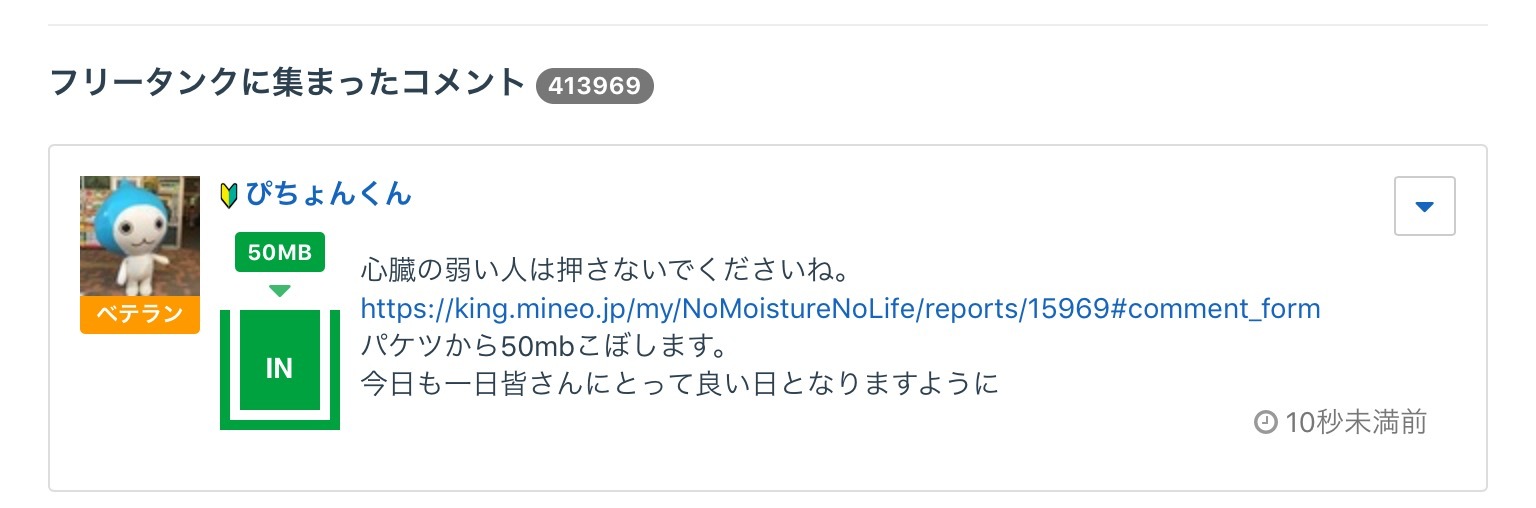Open ぴちょんくん's avatar image
Image resolution: width=1536 pixels, height=508 pixels.
140,236
